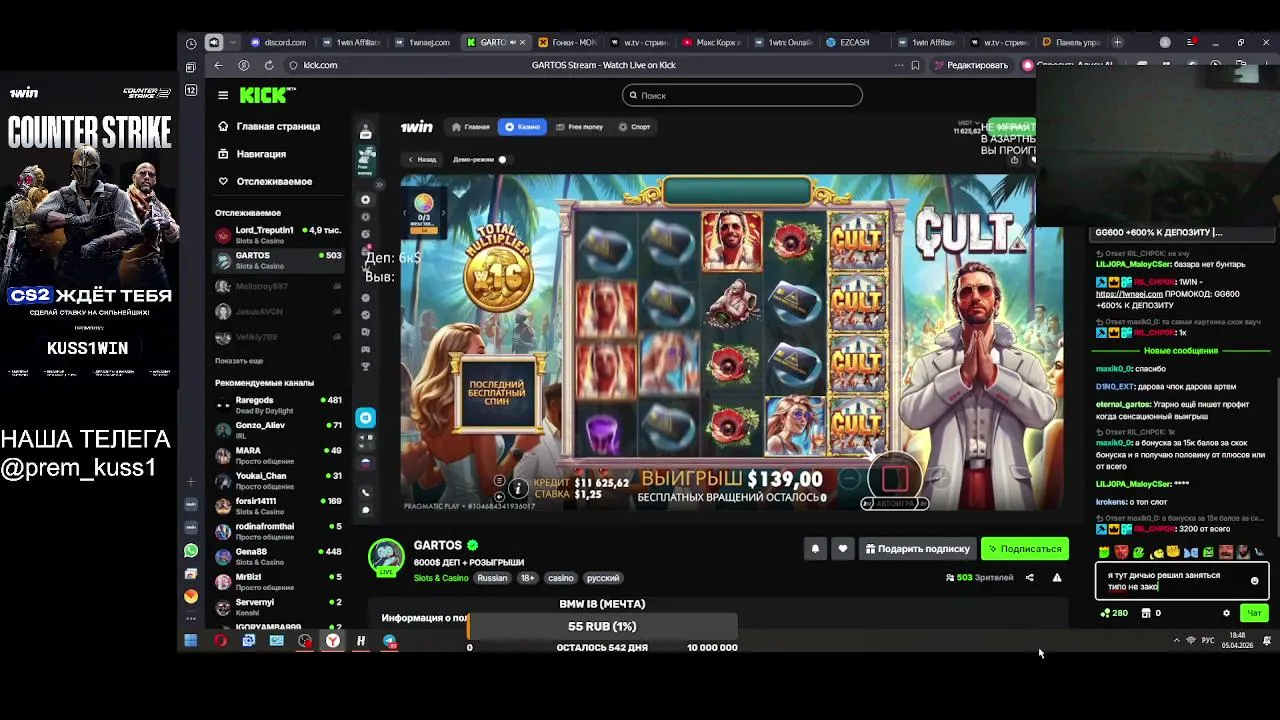
Task: Open WhatsApp in the browser sidebar
Action: click(x=191, y=550)
